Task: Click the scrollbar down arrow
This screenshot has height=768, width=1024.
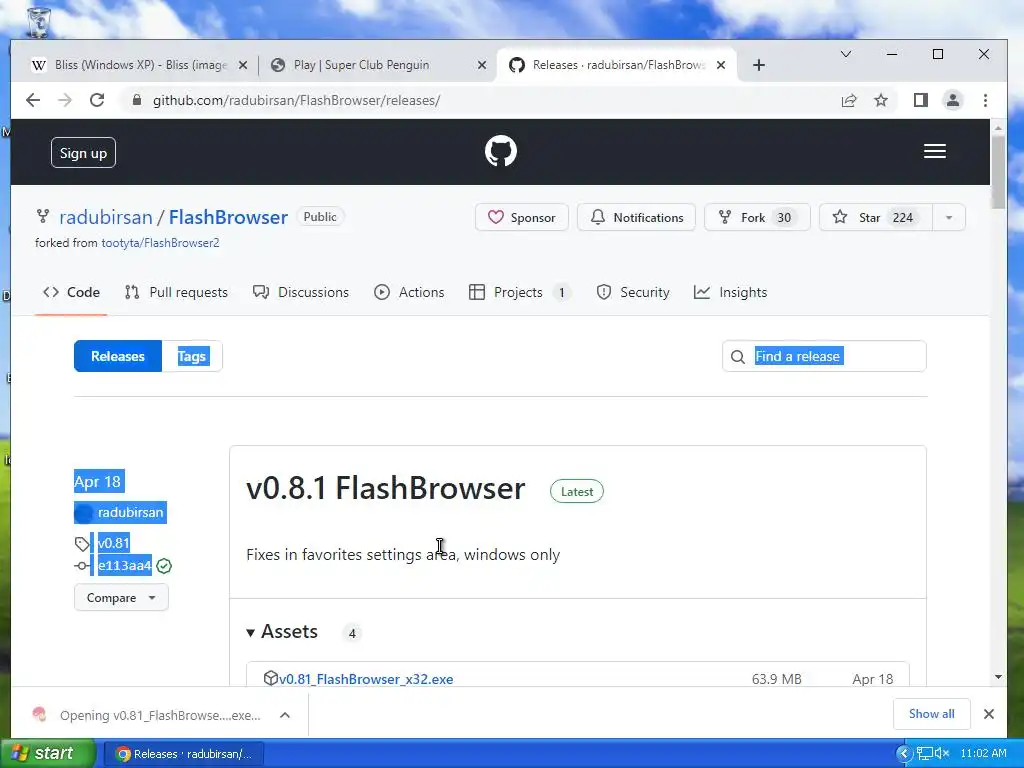Action: click(x=998, y=677)
